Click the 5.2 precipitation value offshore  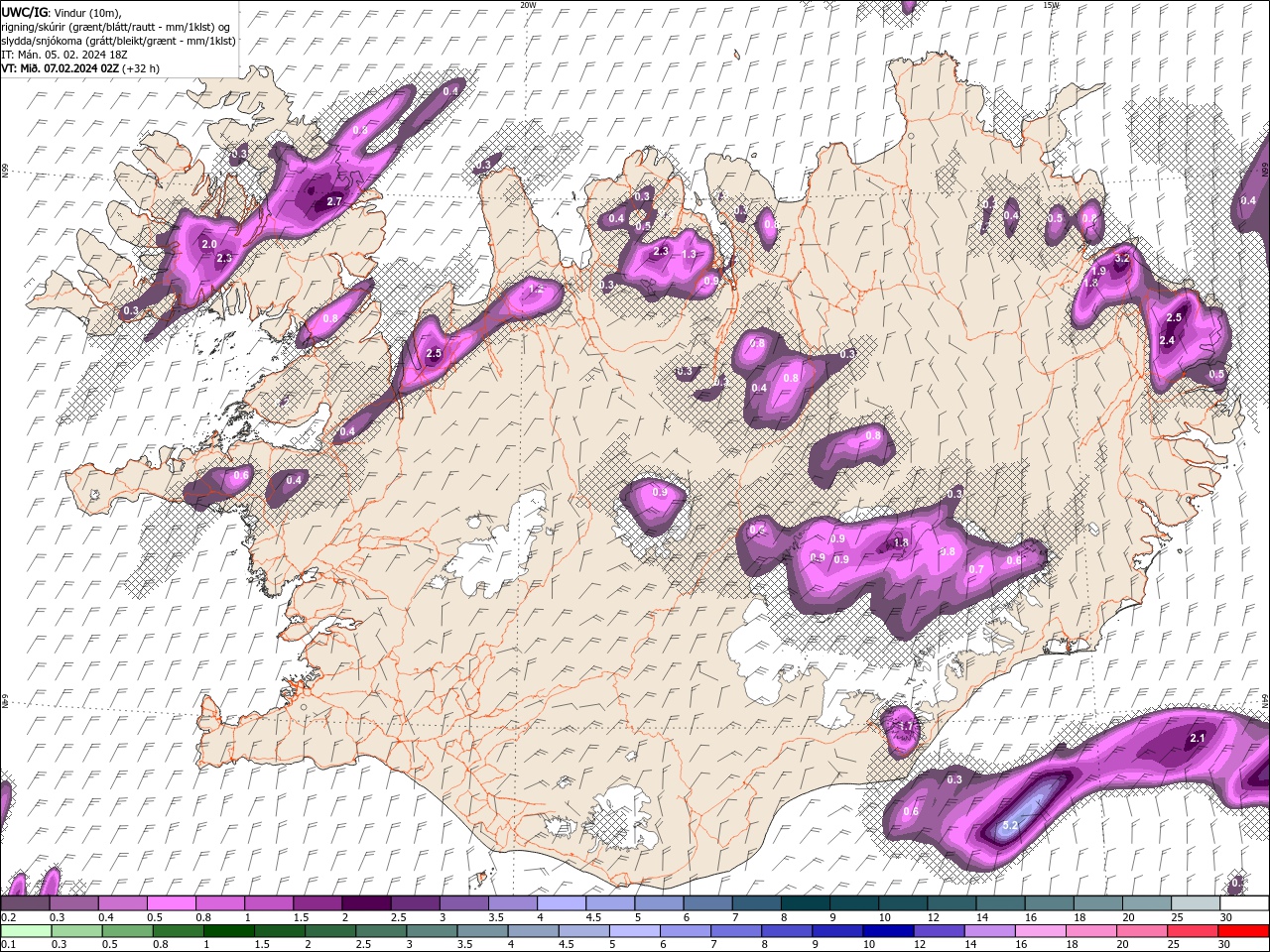coord(1011,825)
